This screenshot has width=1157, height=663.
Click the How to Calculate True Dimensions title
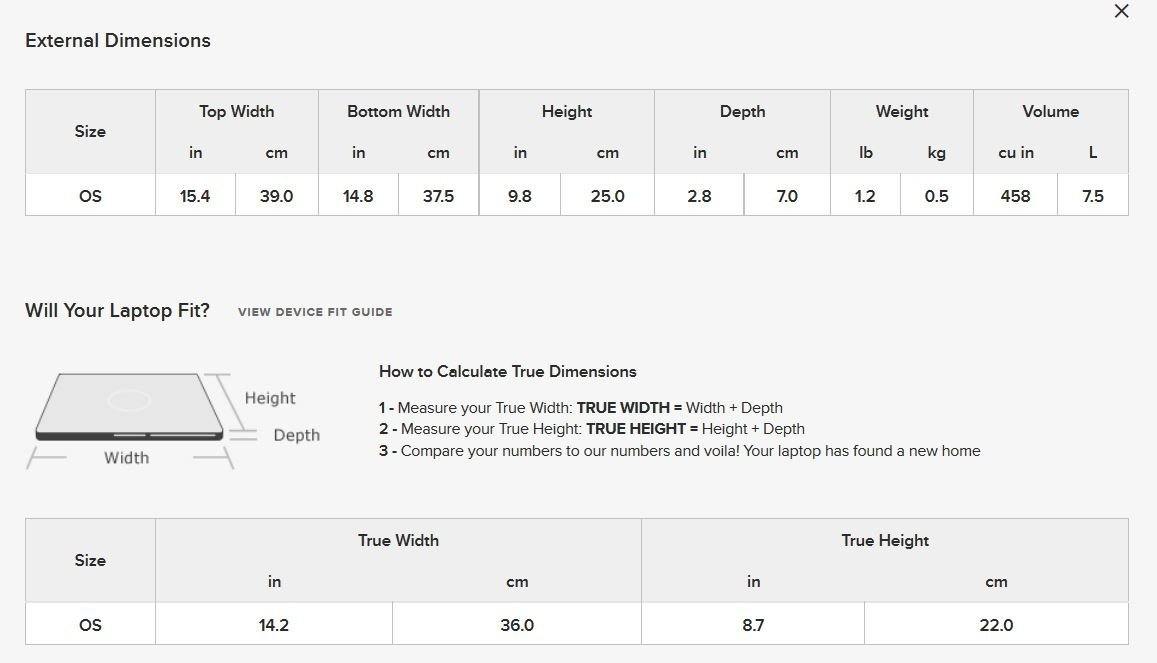tap(508, 372)
